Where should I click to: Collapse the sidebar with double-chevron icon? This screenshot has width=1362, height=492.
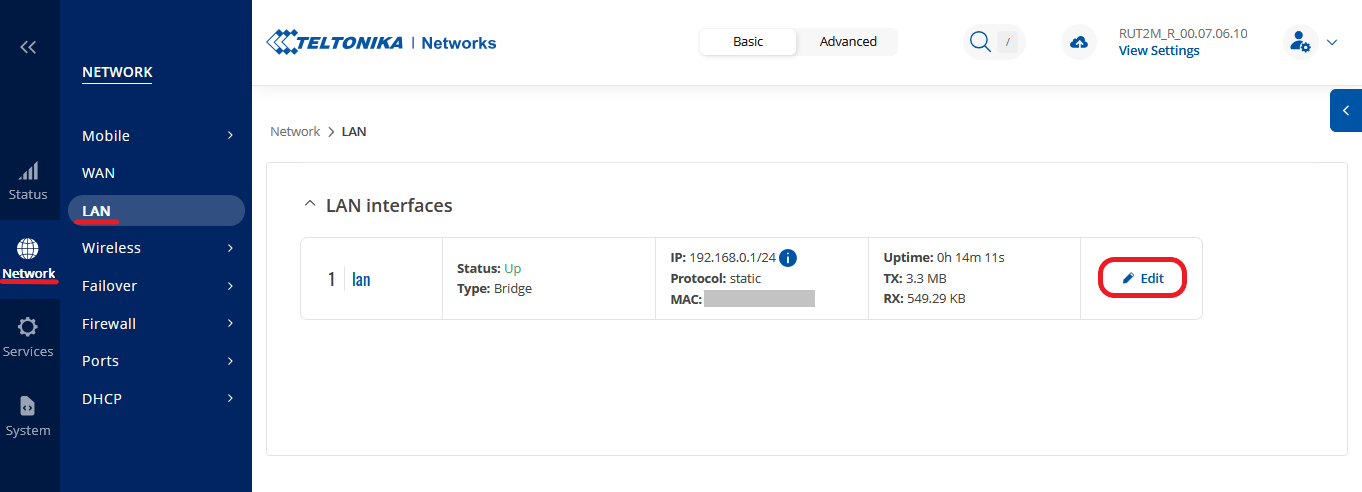pyautogui.click(x=28, y=47)
